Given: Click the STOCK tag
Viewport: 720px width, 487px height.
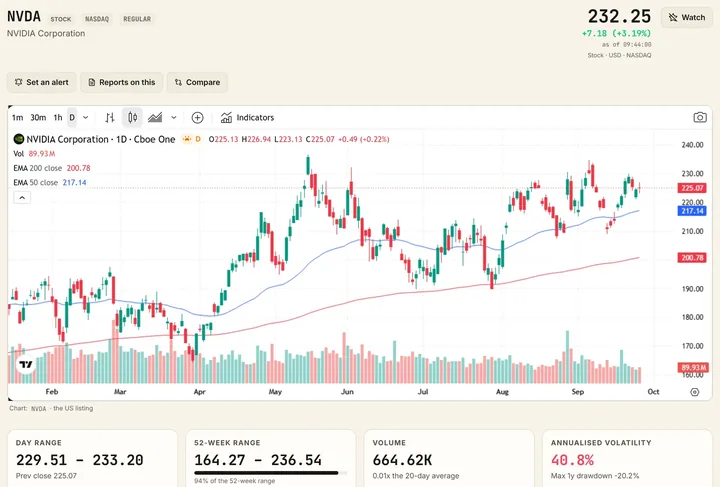Looking at the screenshot, I should tap(61, 19).
